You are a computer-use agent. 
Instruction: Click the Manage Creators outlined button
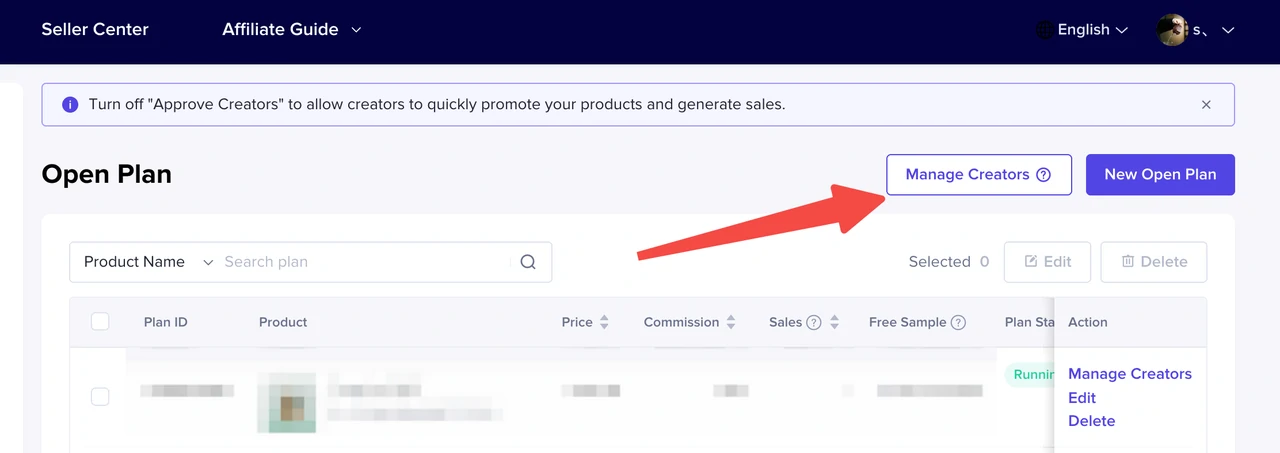978,174
